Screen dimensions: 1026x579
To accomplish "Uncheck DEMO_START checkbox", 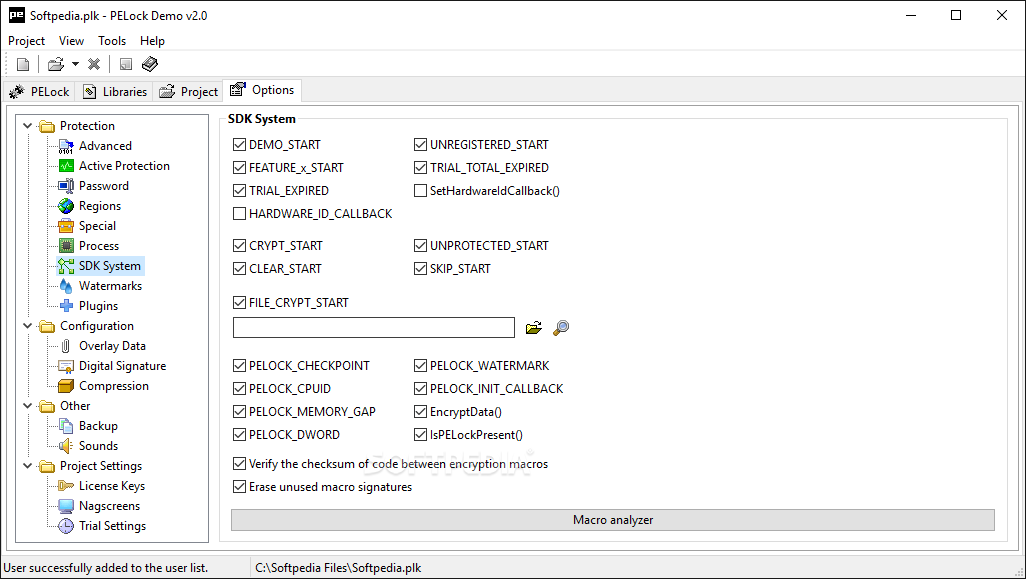I will [x=239, y=145].
